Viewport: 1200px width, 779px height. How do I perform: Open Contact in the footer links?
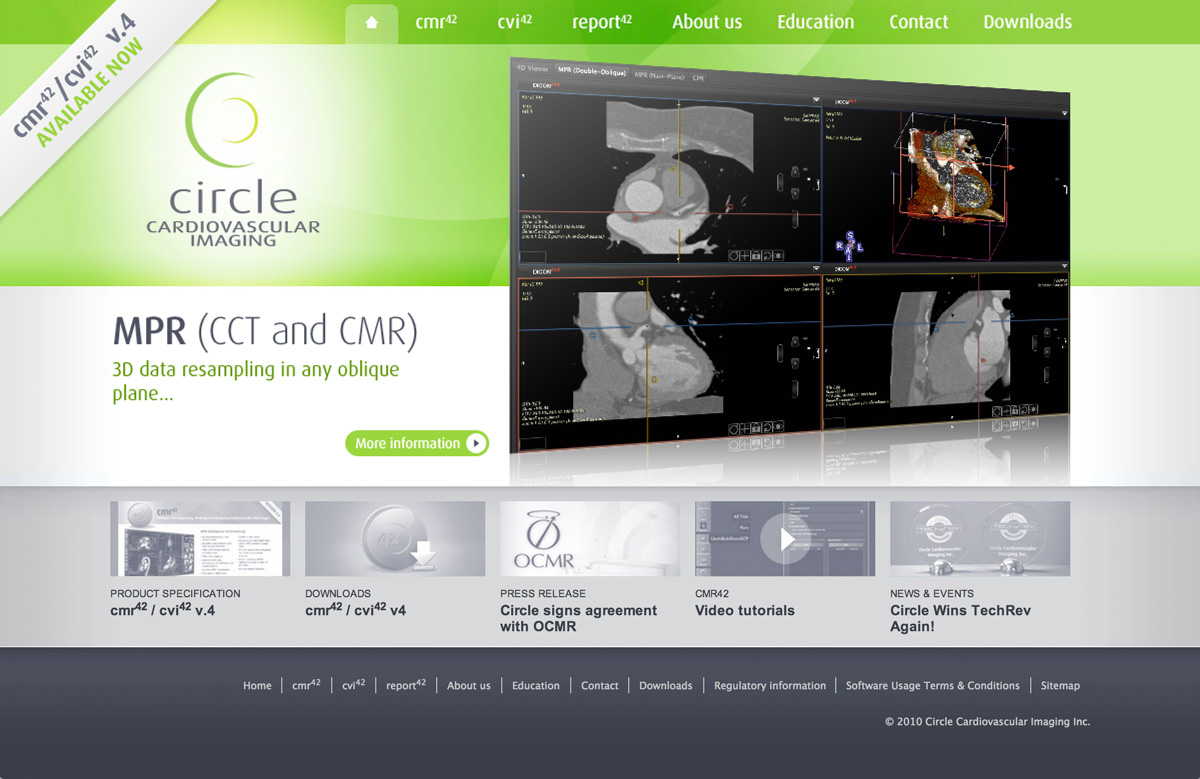tap(600, 686)
